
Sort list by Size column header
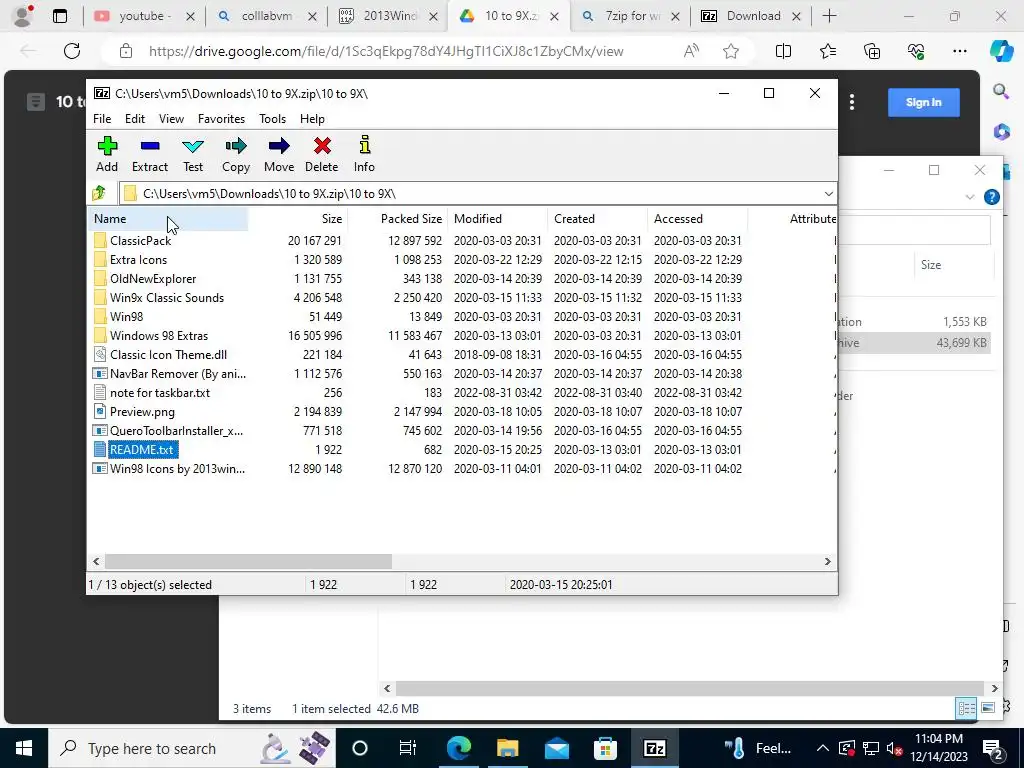pos(298,219)
